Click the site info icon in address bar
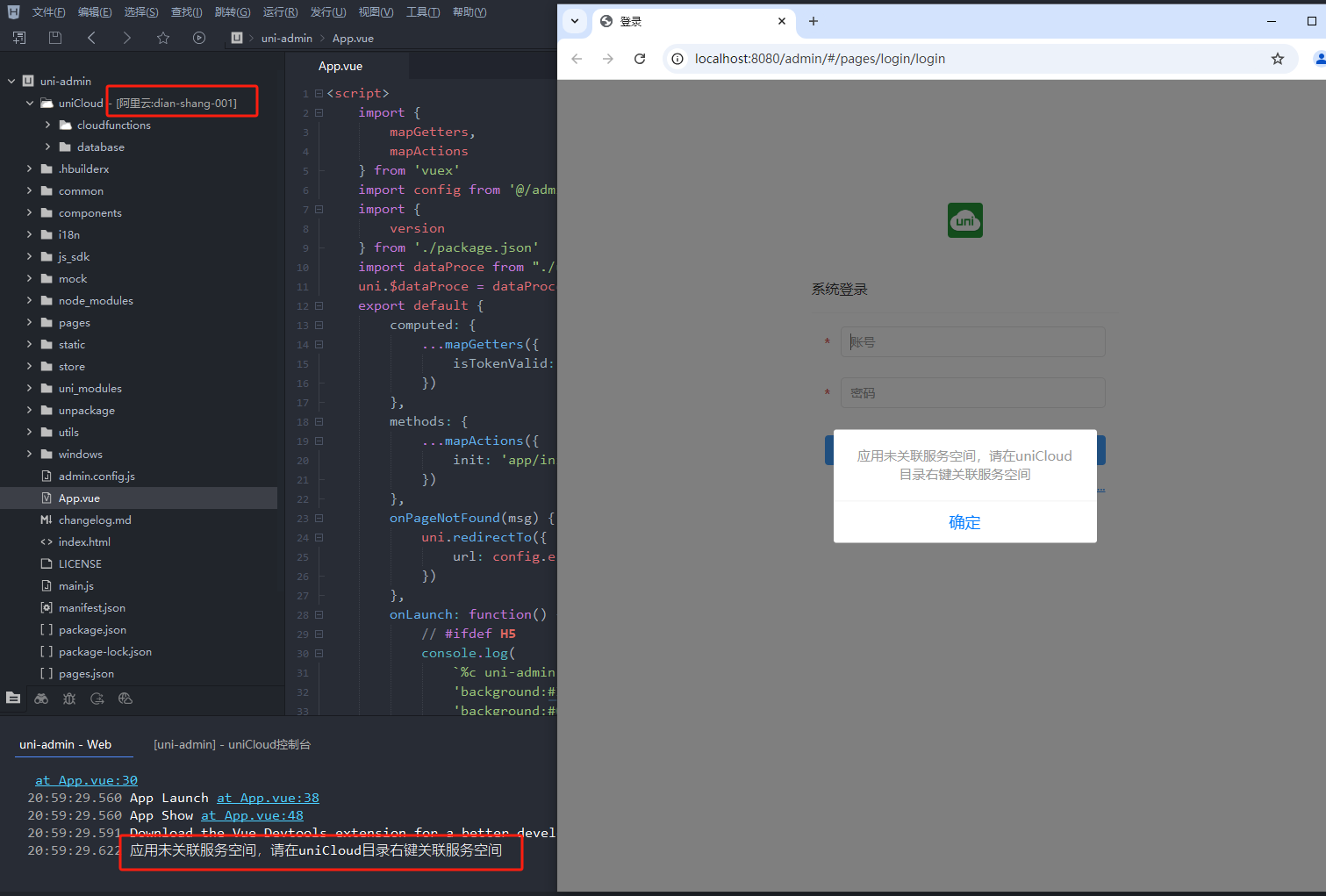This screenshot has height=896, width=1326. click(x=677, y=59)
